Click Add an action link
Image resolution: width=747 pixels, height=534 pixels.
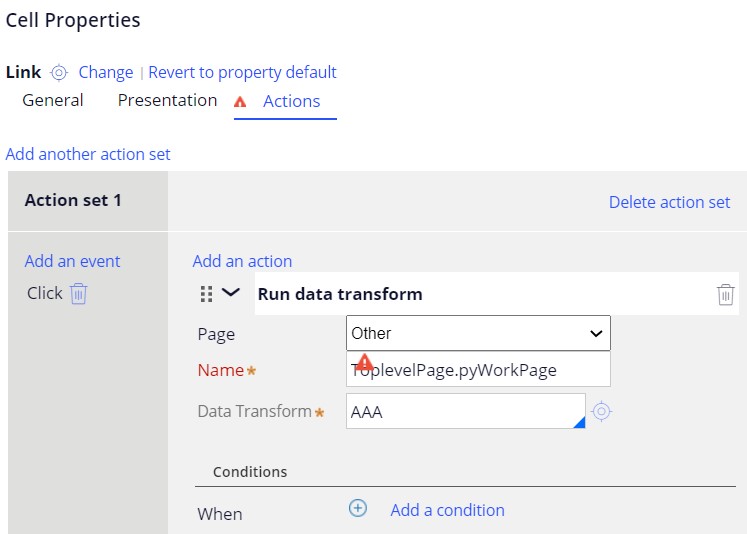point(242,261)
